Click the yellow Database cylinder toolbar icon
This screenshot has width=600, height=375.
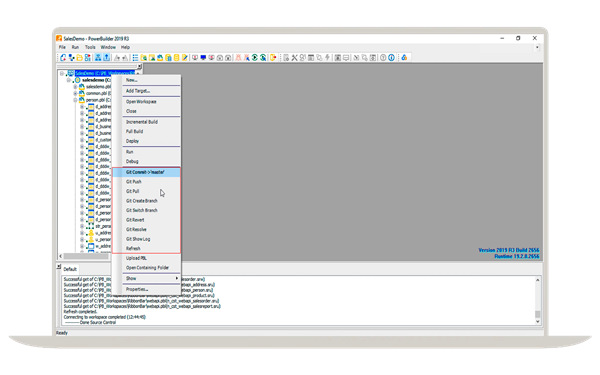[176, 57]
